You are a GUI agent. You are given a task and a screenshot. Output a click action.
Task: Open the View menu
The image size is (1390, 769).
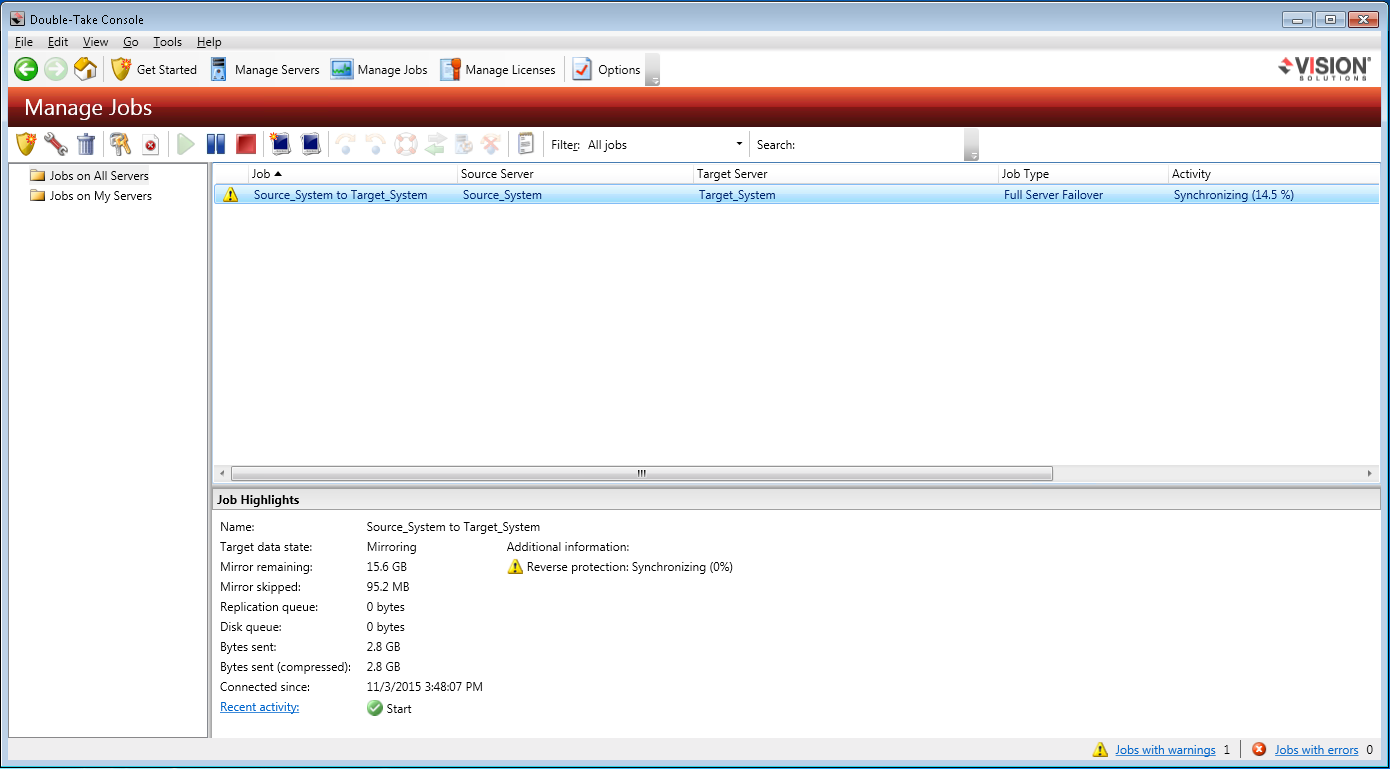click(x=95, y=42)
